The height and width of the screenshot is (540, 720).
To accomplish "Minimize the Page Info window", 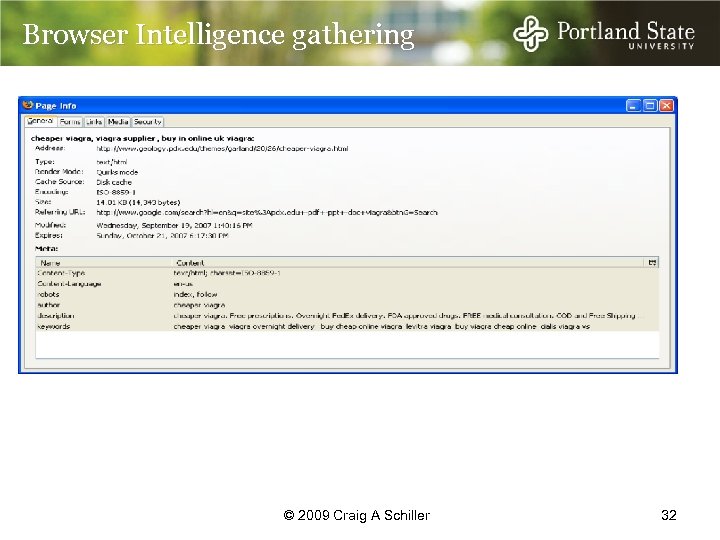I will click(x=633, y=106).
